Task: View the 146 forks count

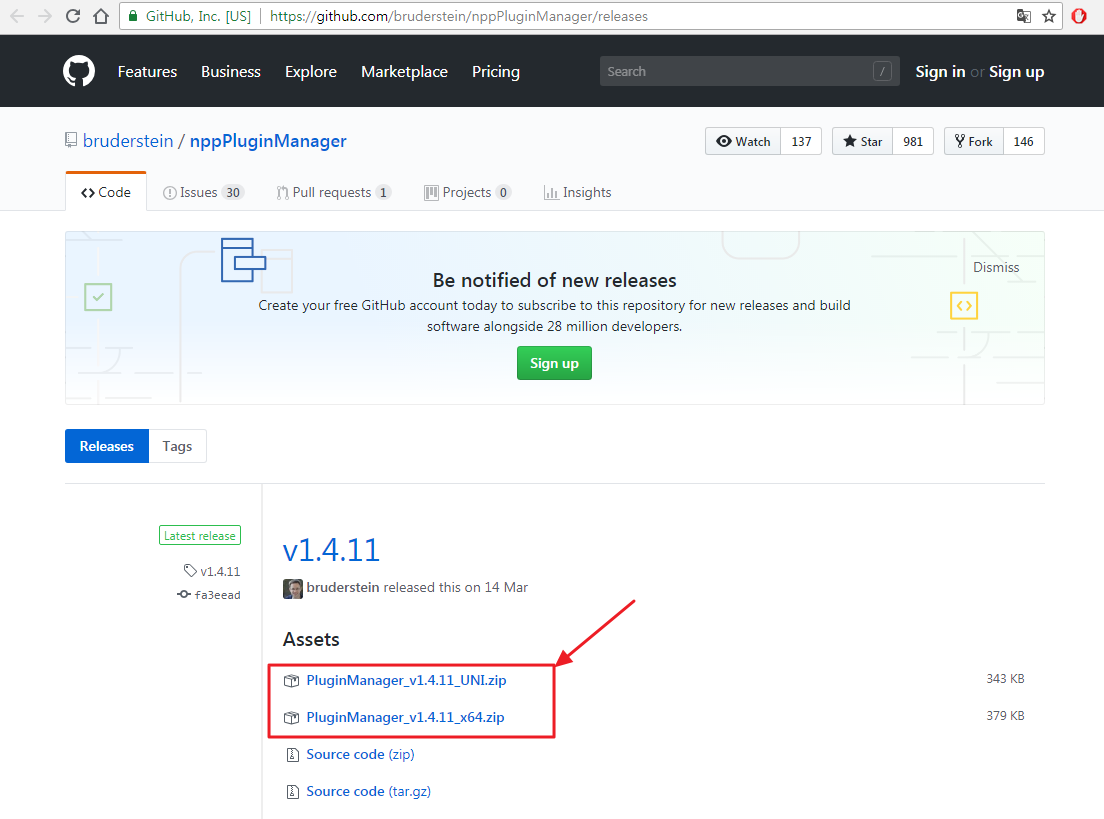Action: [x=1023, y=142]
